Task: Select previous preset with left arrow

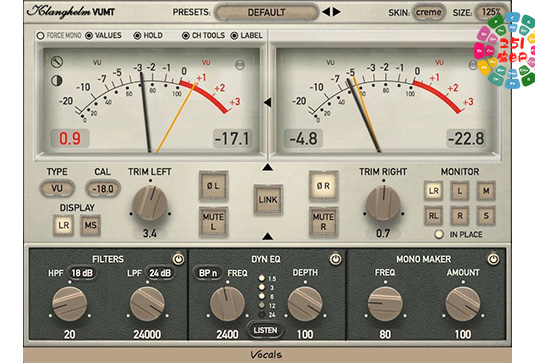Action: coord(326,12)
